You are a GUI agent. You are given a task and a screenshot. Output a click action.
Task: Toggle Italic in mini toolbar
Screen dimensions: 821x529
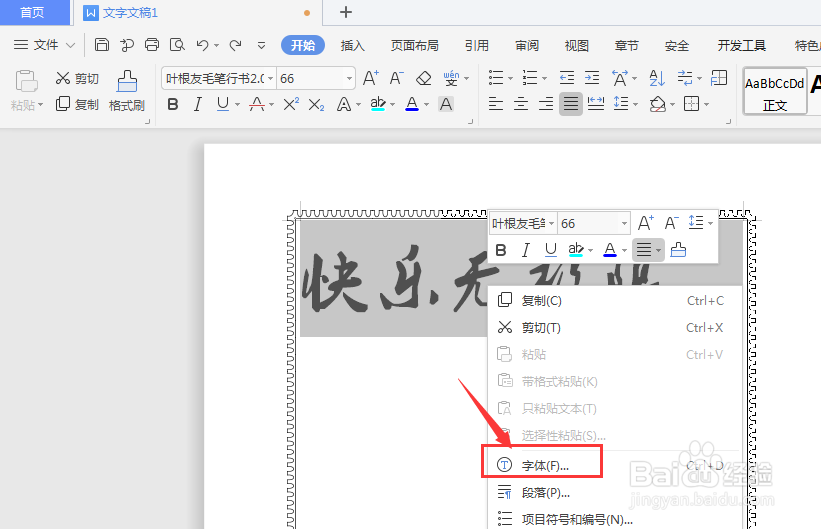(x=526, y=250)
